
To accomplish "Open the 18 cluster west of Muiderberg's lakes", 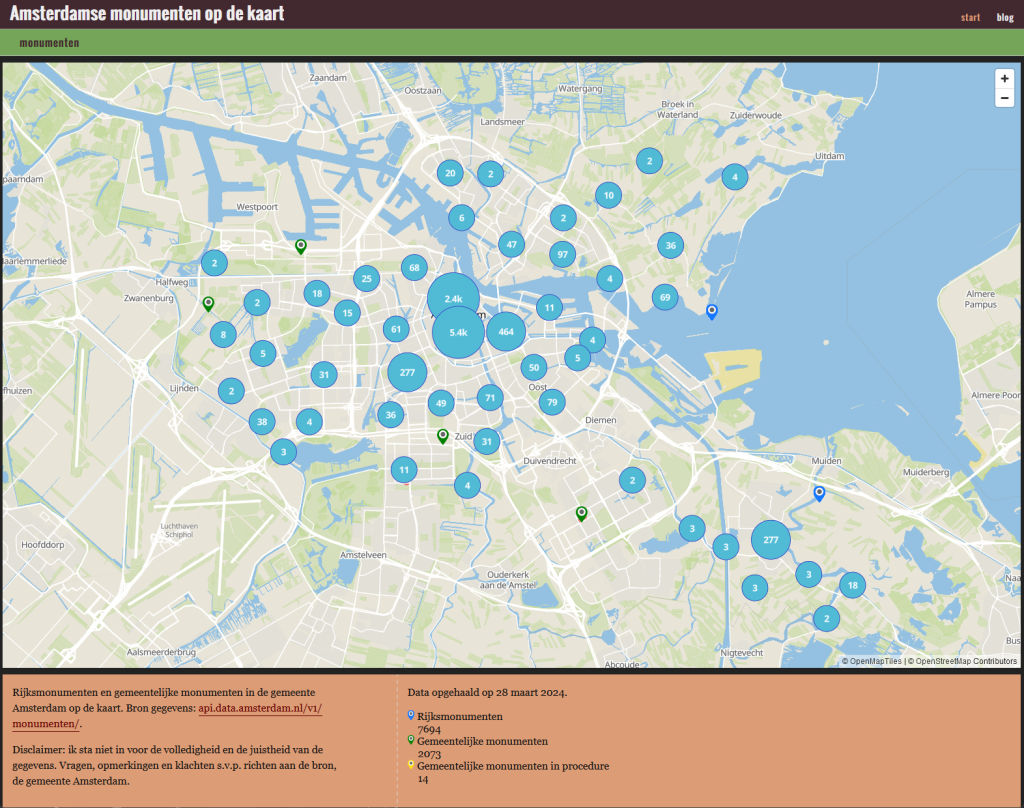I will point(853,585).
